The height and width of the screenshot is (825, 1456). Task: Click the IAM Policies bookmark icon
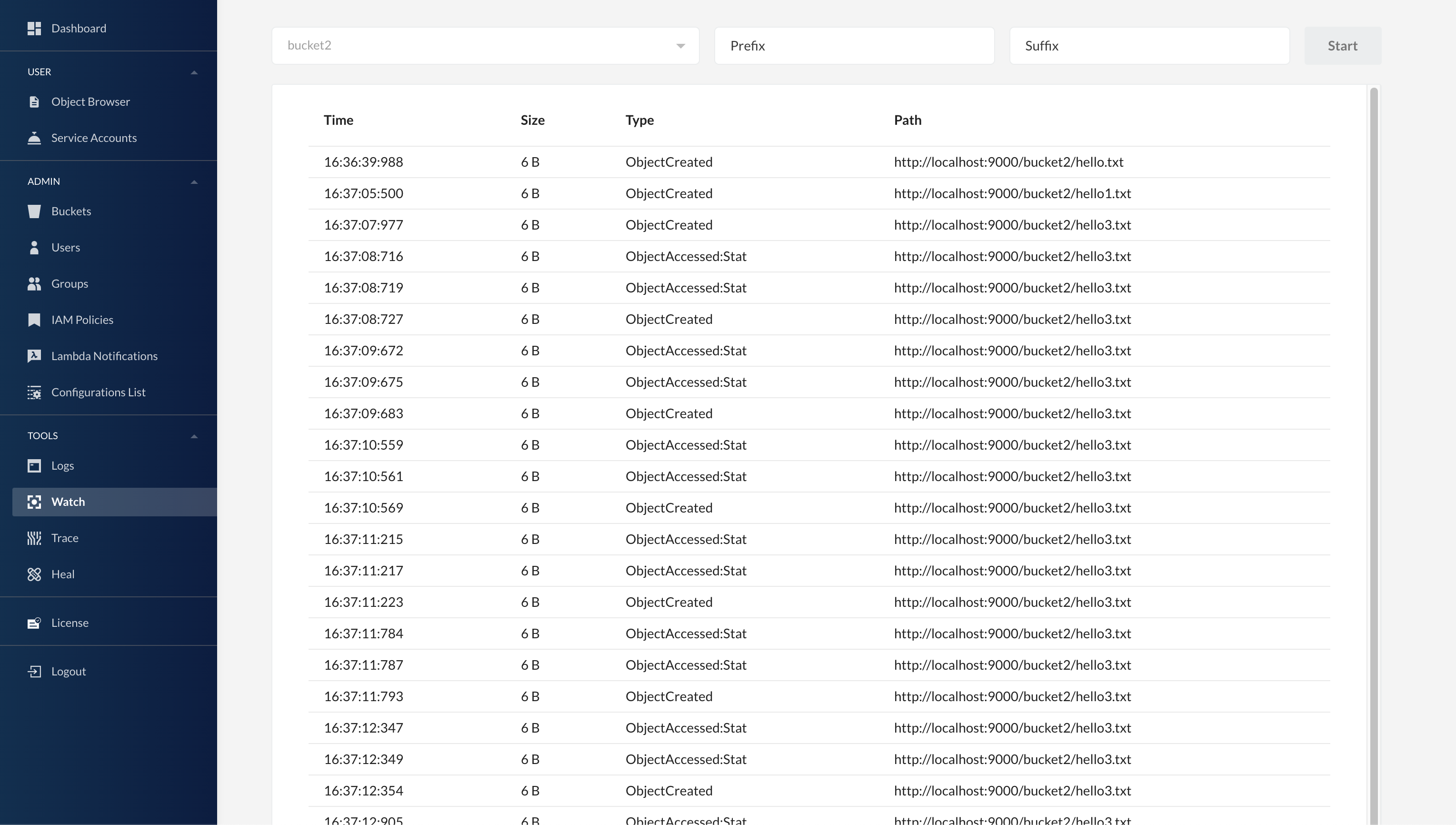point(34,320)
